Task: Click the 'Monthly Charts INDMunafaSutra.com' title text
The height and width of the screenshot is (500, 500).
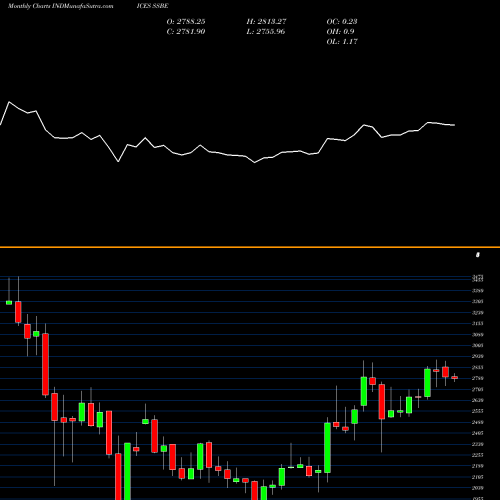Action: coord(60,6)
